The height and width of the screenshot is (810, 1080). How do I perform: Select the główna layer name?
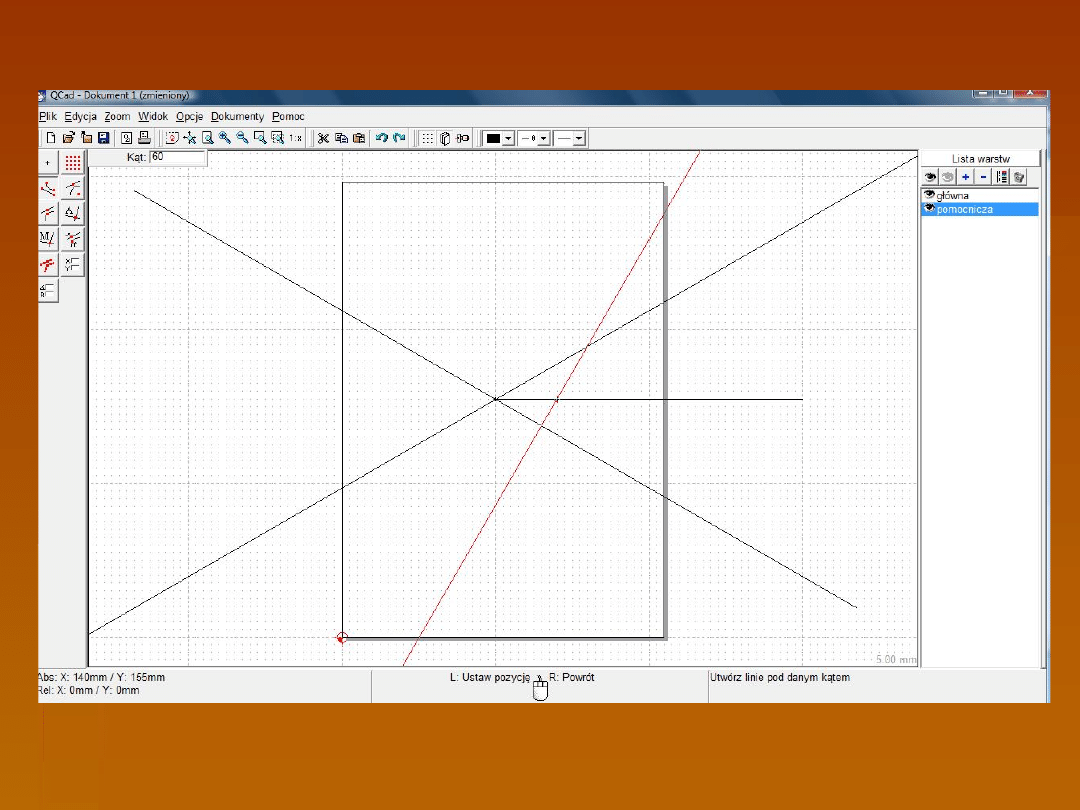pyautogui.click(x=952, y=196)
